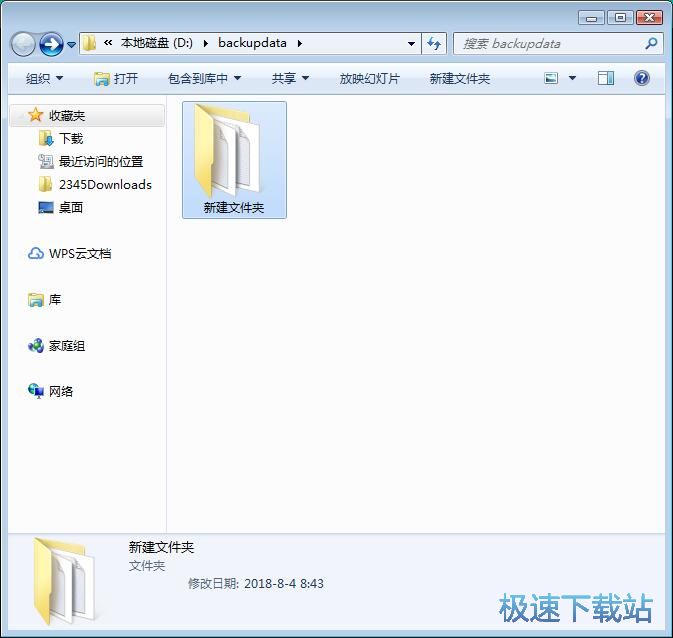Image resolution: width=673 pixels, height=638 pixels.
Task: Select the 新建文件夹 folder thumbnail
Action: pyautogui.click(x=234, y=160)
